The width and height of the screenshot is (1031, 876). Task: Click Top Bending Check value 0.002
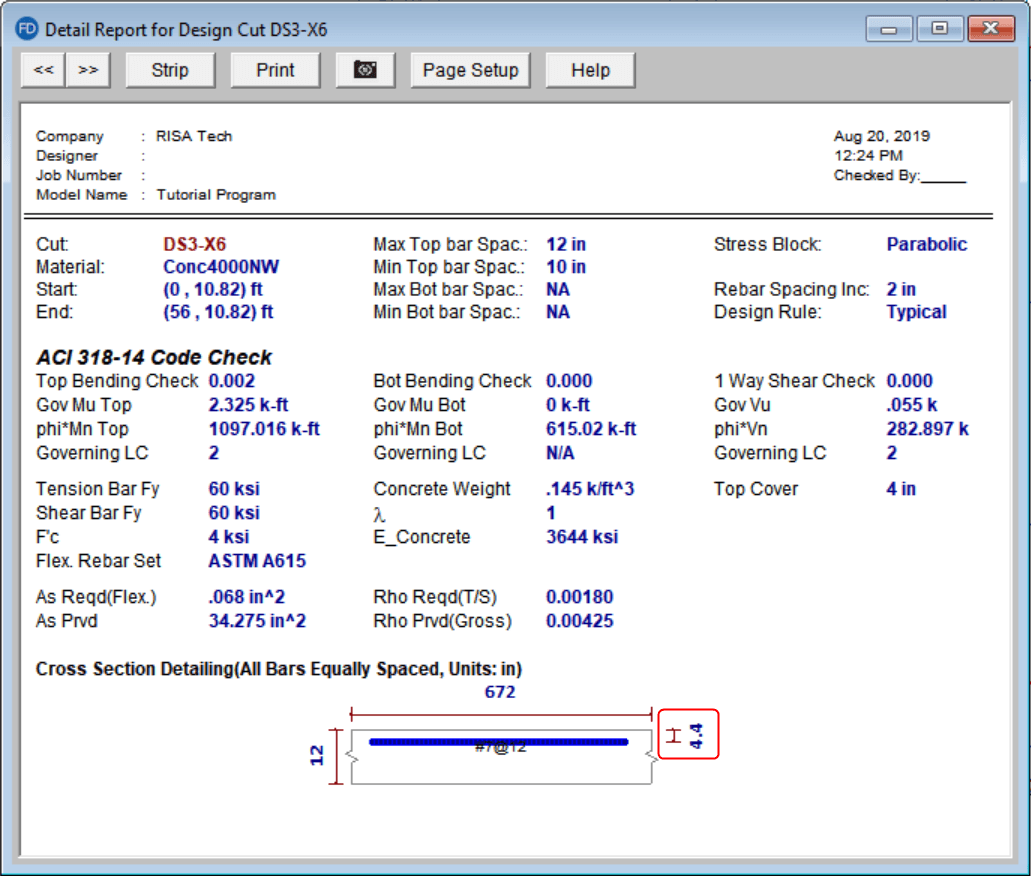(231, 381)
